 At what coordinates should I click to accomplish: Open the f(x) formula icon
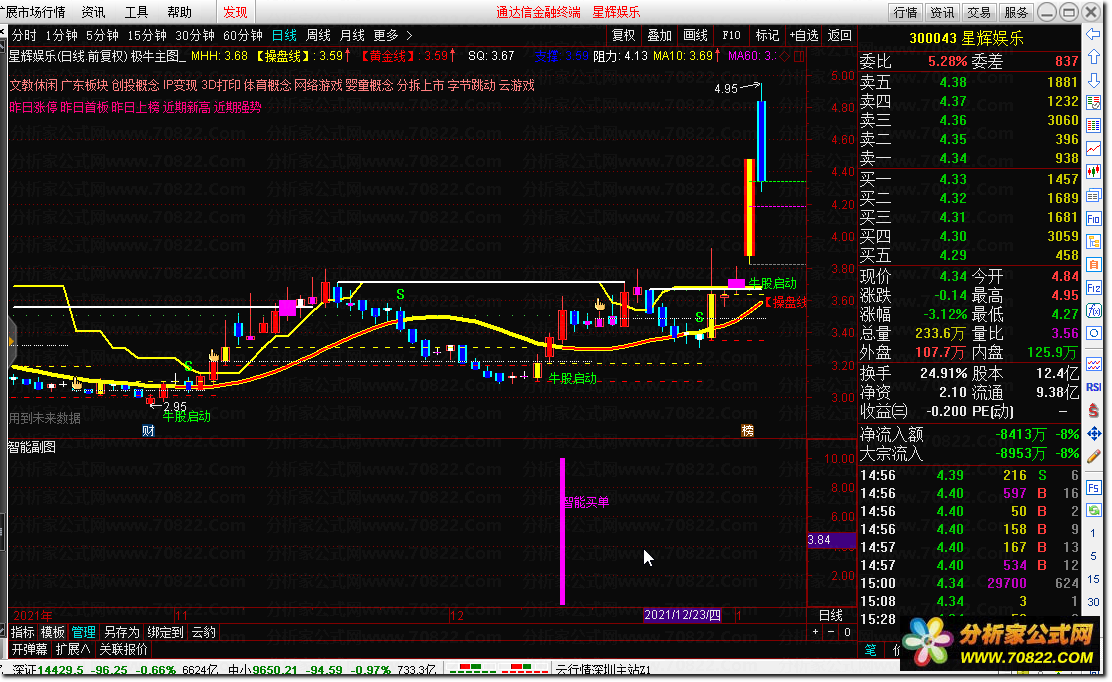[x=1093, y=311]
